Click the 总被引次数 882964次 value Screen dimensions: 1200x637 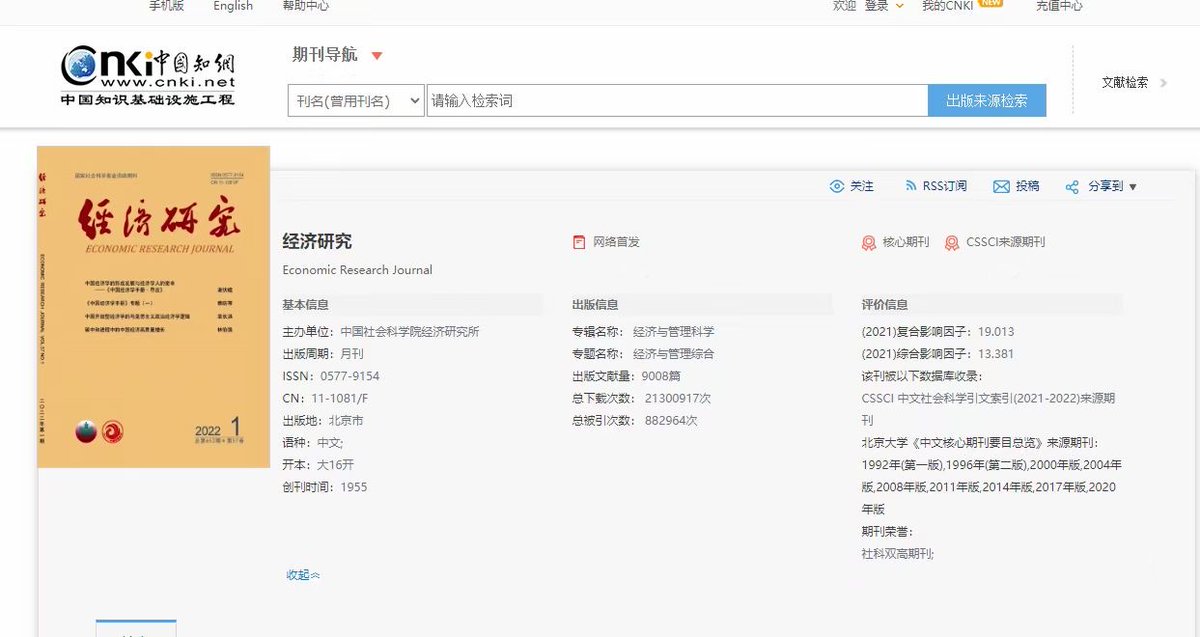[671, 421]
